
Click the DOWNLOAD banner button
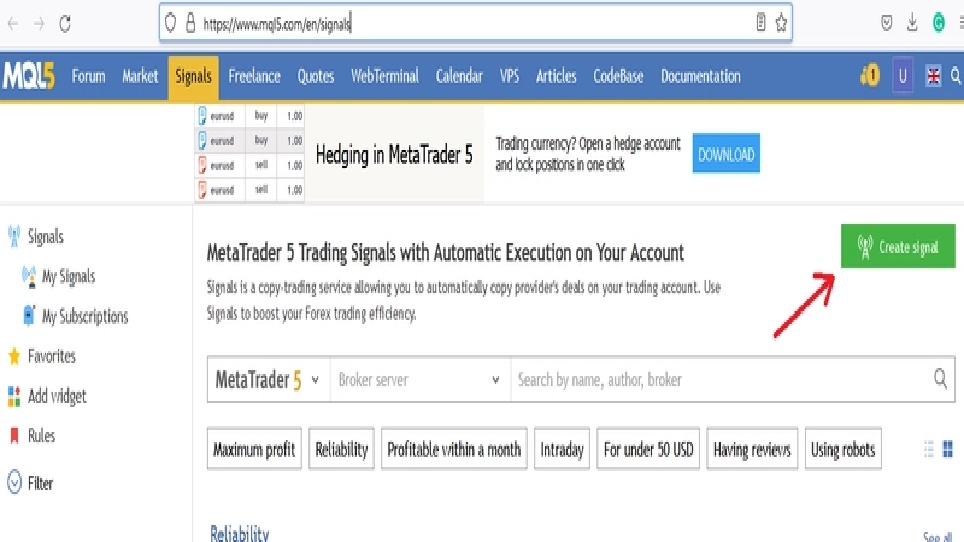click(x=726, y=154)
